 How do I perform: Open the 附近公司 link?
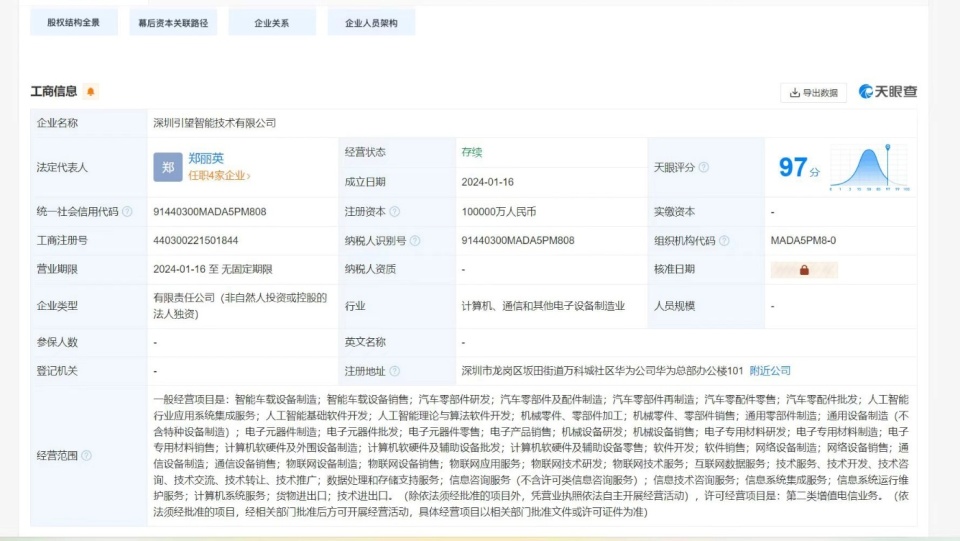(x=770, y=371)
